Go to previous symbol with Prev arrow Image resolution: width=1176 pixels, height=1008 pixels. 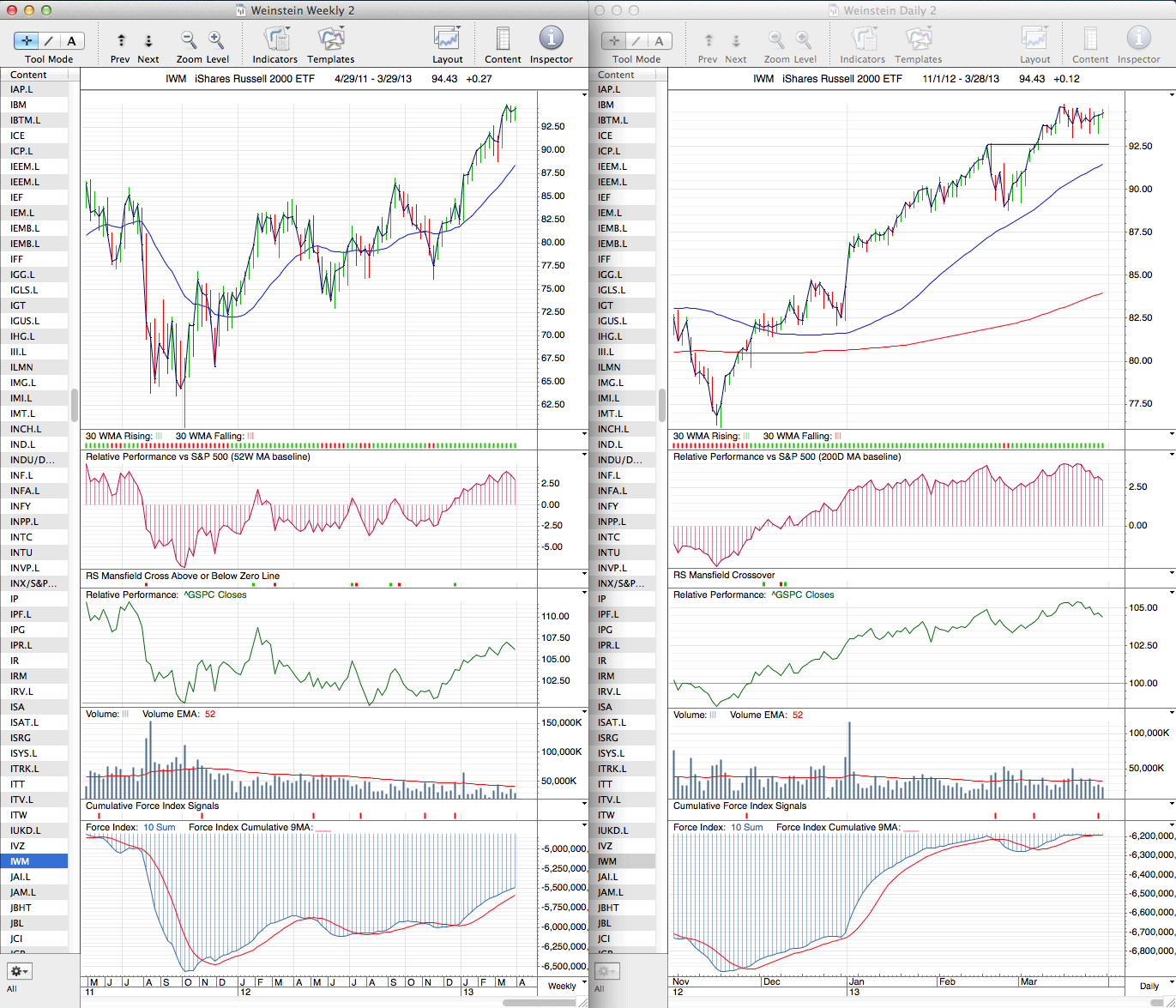click(x=121, y=40)
